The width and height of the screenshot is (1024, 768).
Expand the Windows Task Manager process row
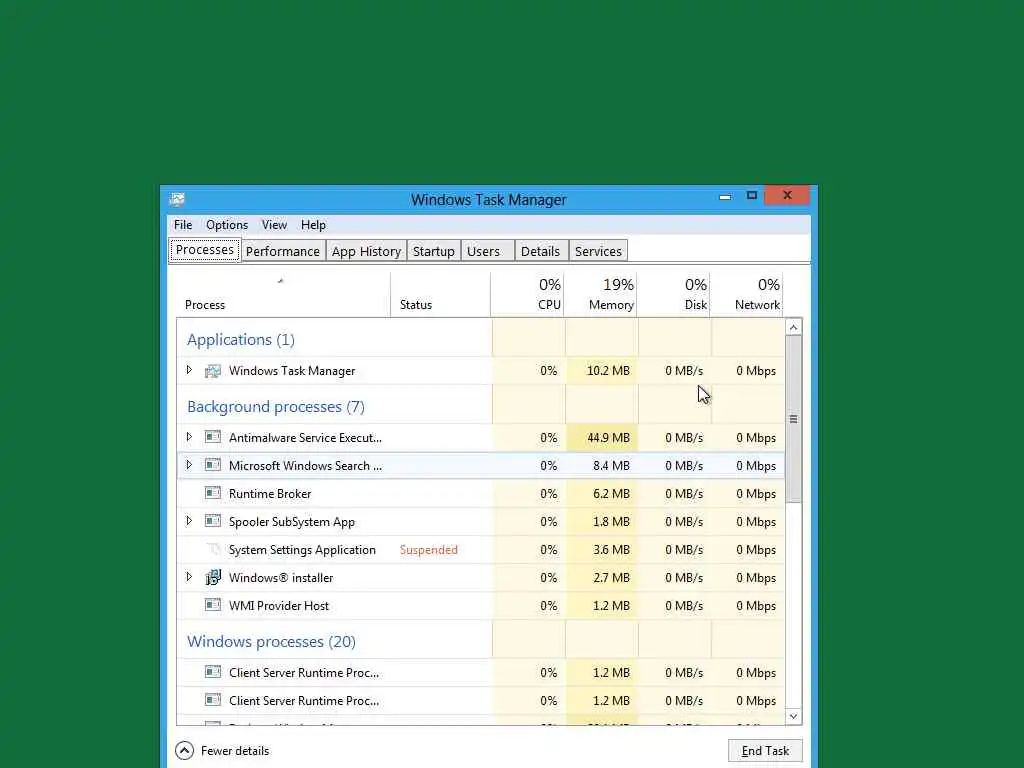click(189, 370)
